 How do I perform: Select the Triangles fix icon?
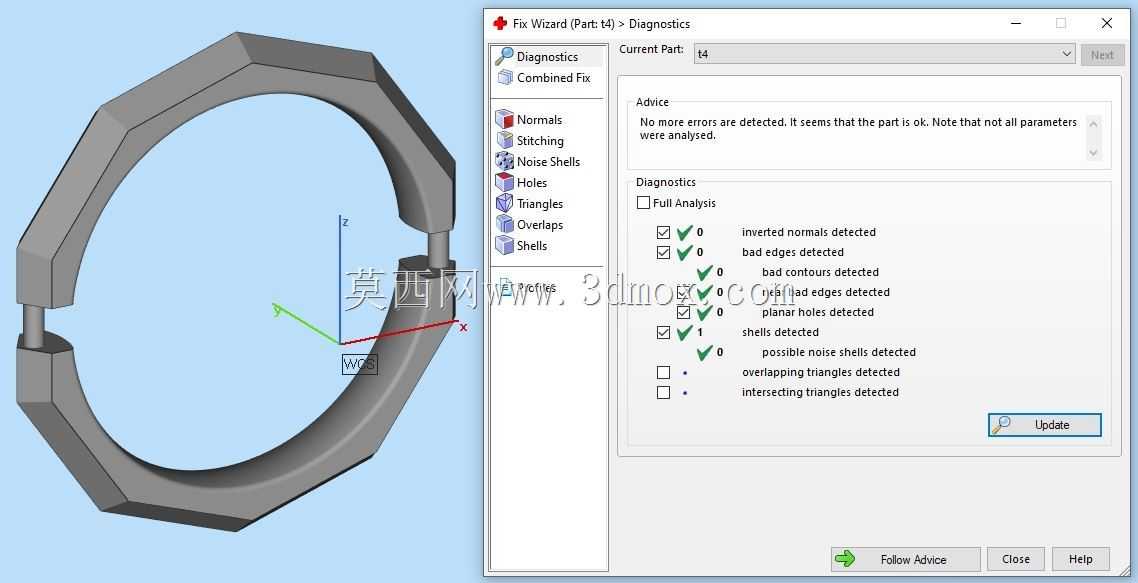(504, 203)
